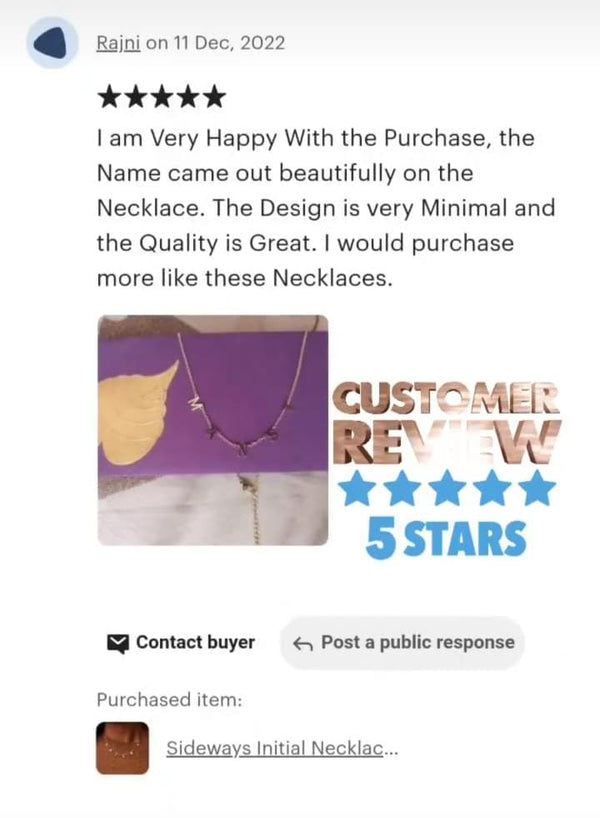This screenshot has width=600, height=818.
Task: Select the fifth black rating star
Action: pos(214,97)
